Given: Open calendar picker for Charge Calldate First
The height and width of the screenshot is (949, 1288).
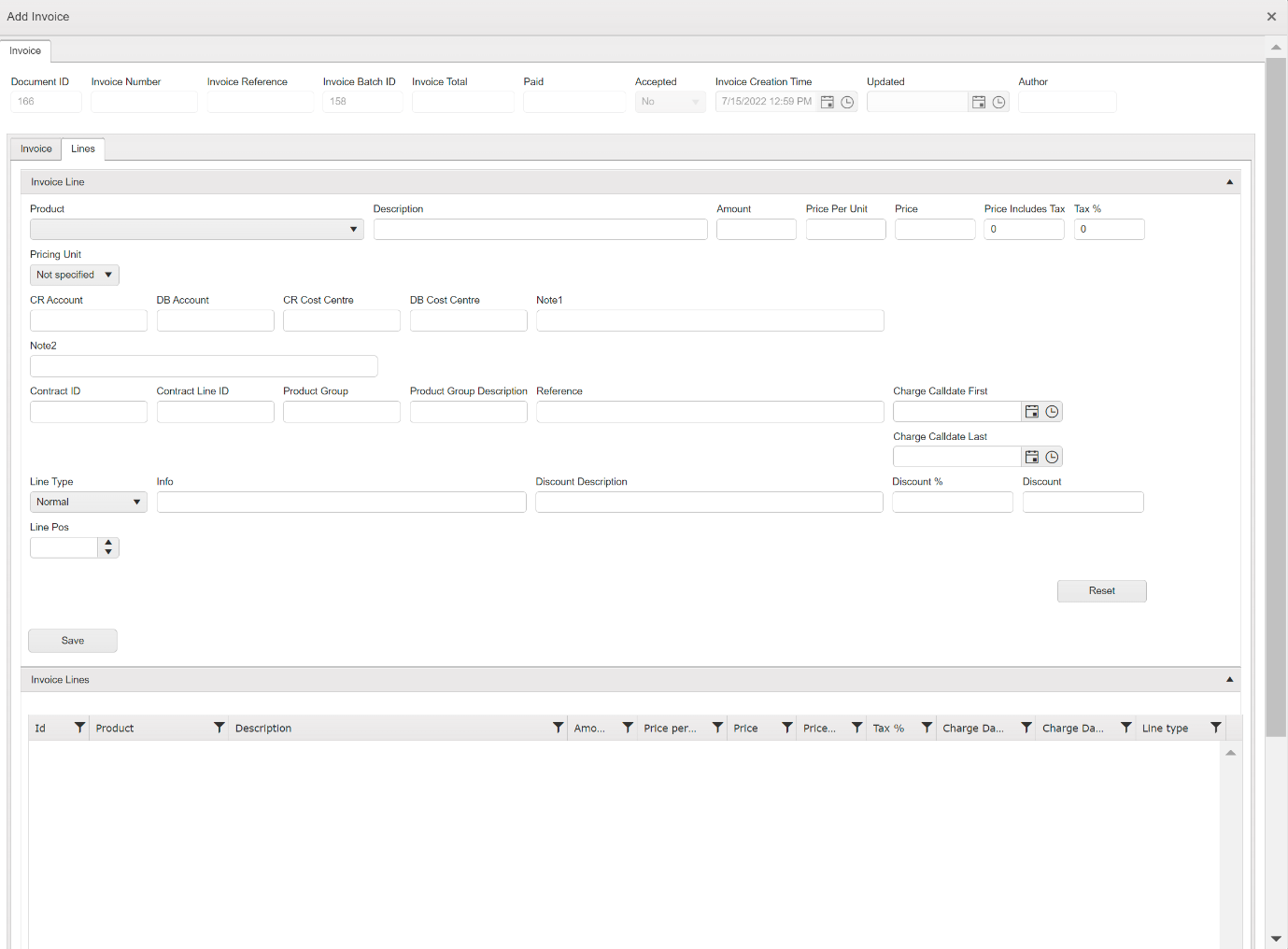Looking at the screenshot, I should click(x=1031, y=412).
